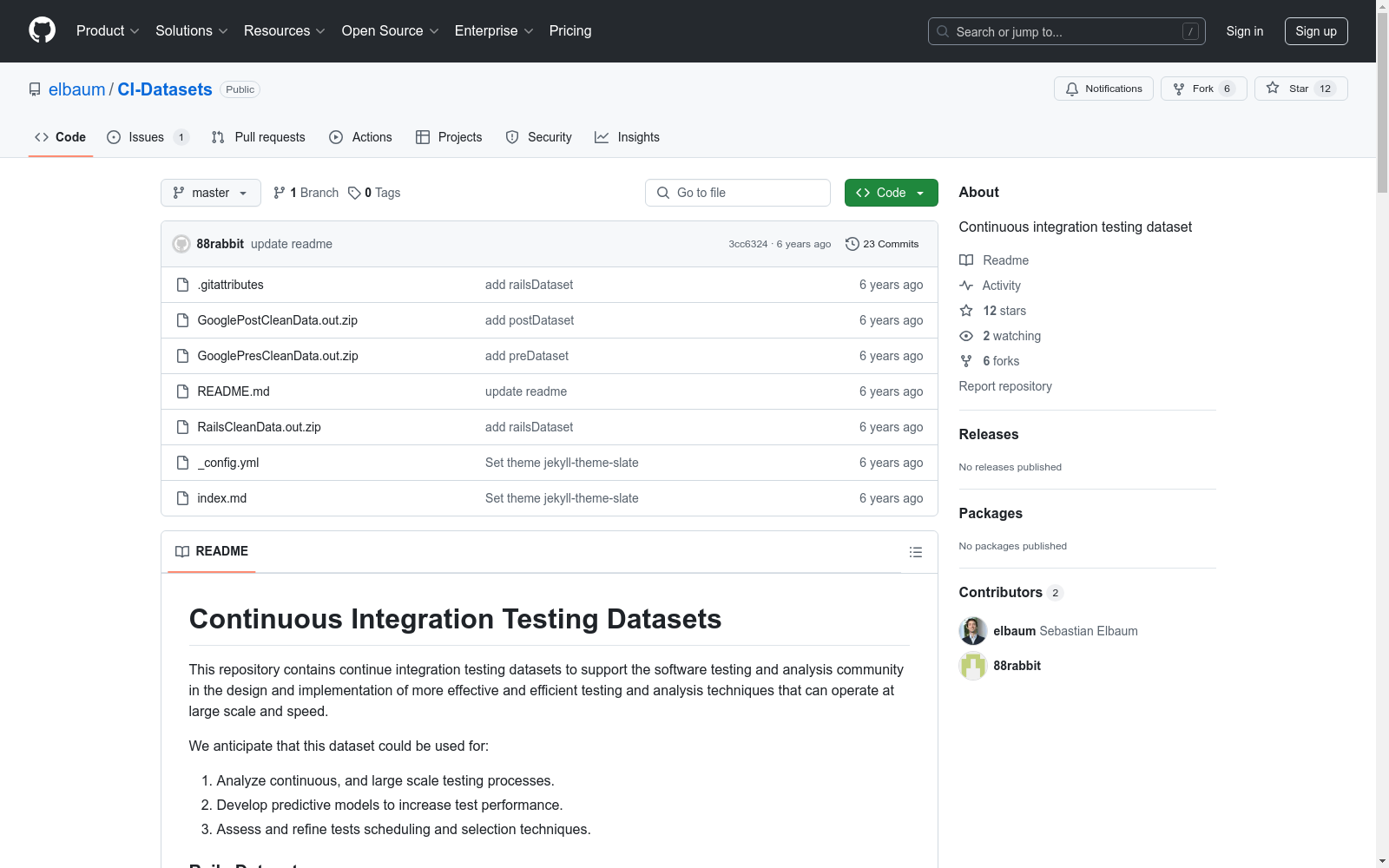The image size is (1389, 868).
Task: Switch to the Actions tab
Action: click(x=361, y=137)
